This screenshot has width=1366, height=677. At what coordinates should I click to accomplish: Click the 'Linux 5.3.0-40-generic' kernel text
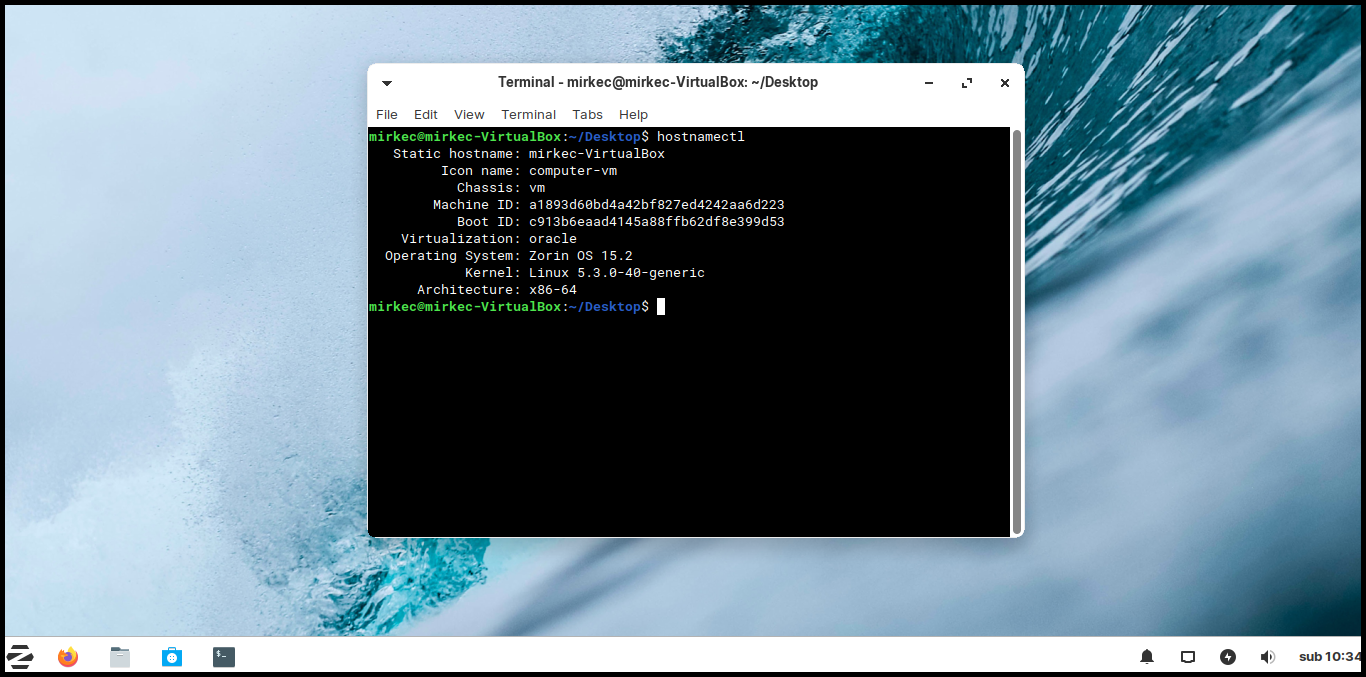(x=617, y=272)
